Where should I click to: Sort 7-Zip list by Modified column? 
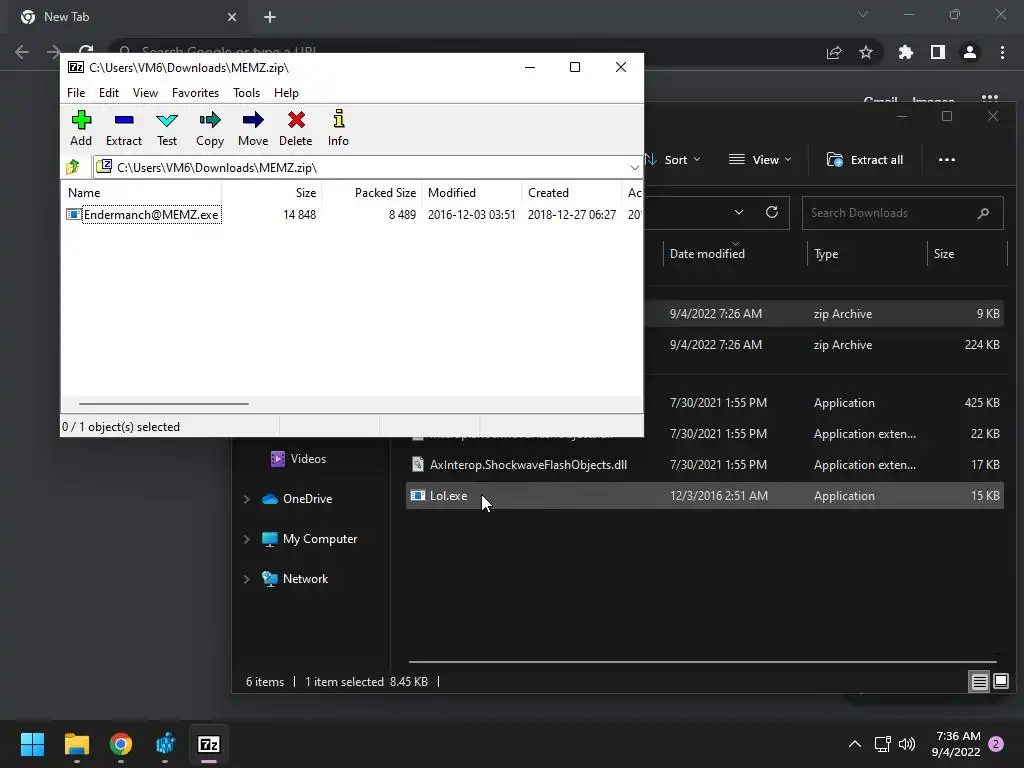(x=472, y=193)
